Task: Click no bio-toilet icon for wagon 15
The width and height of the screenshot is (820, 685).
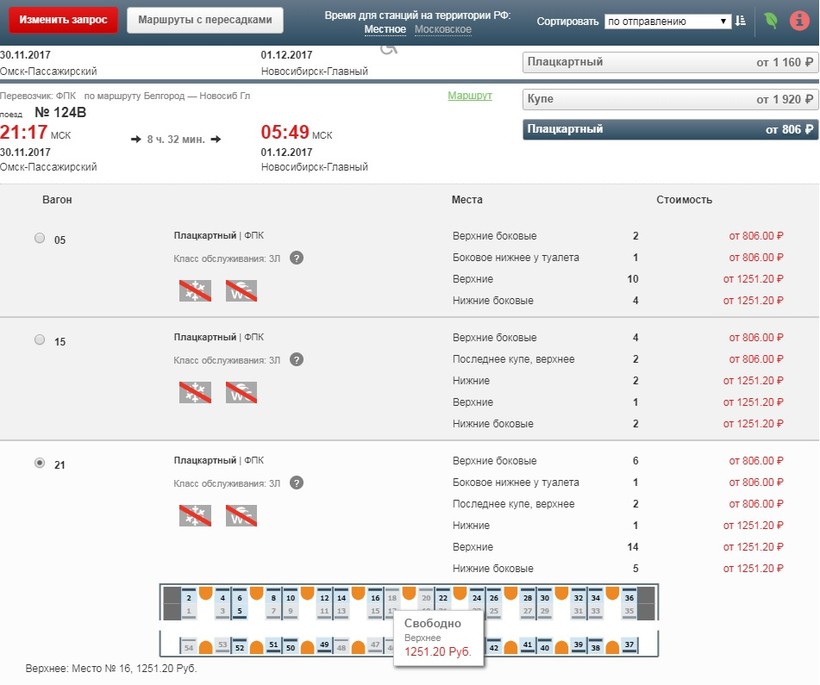Action: pos(242,393)
